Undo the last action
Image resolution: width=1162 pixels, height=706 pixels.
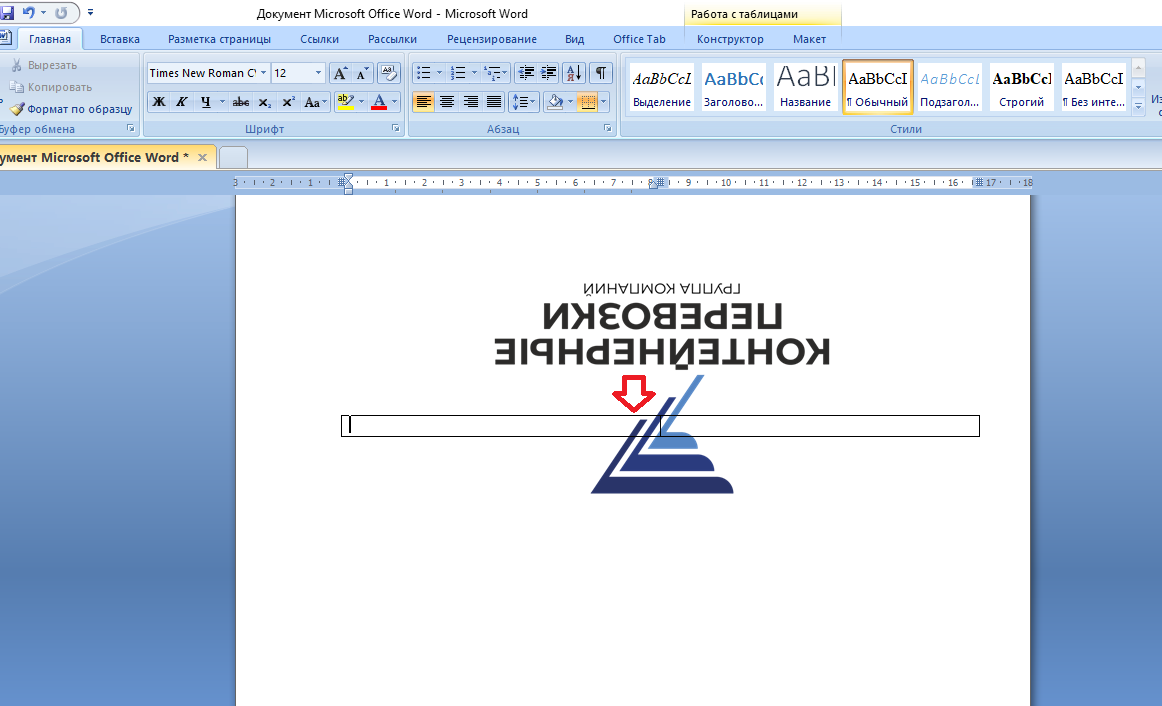point(28,13)
